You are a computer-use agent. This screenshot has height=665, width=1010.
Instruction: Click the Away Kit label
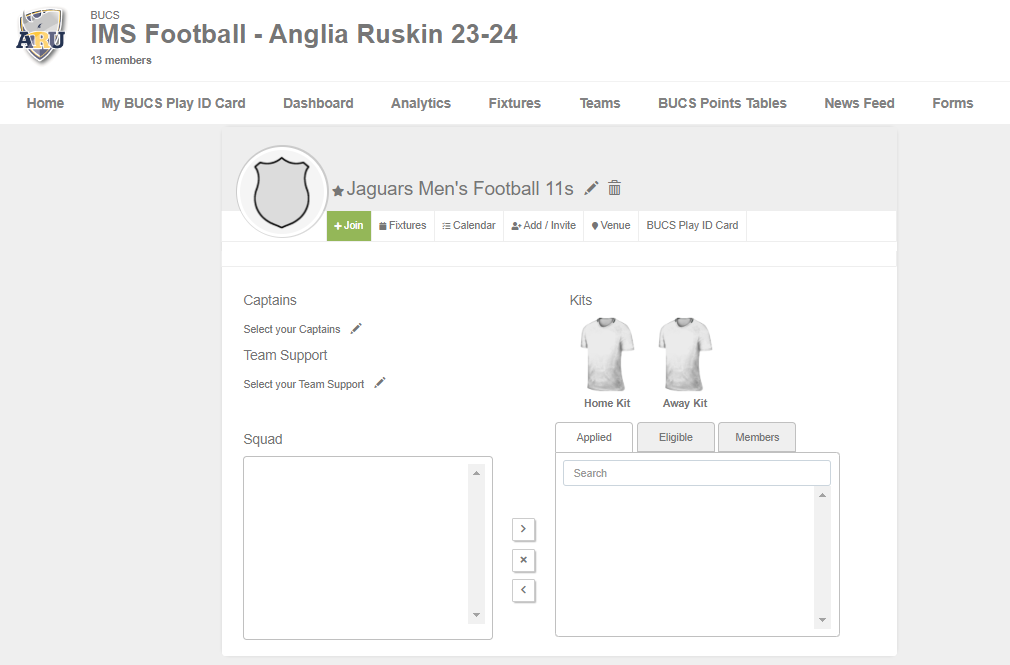(685, 403)
